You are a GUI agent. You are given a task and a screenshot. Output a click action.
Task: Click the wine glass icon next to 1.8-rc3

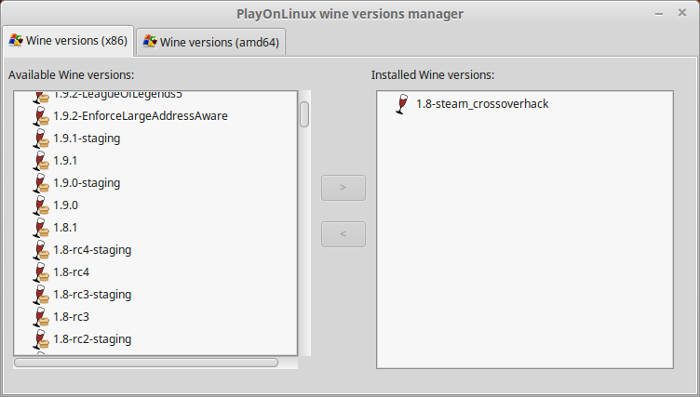41,317
